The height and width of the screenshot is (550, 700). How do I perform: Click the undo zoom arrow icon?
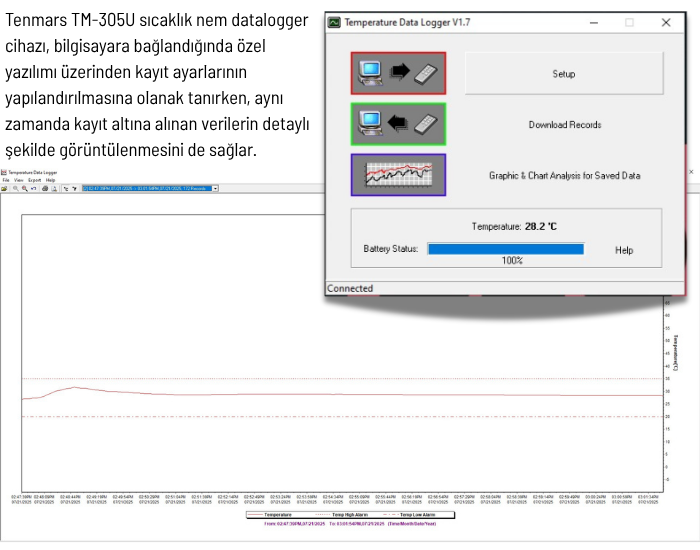coord(34,188)
